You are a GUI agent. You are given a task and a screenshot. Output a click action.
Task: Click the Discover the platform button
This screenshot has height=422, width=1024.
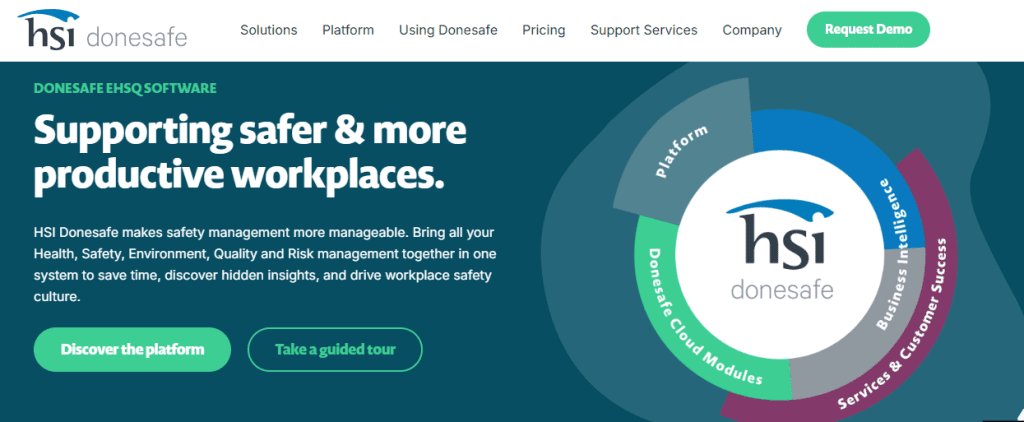(x=132, y=349)
